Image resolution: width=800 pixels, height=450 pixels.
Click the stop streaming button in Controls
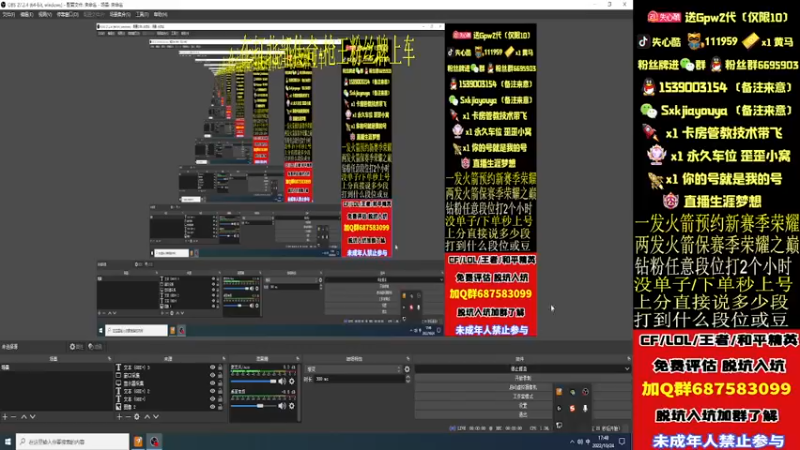(x=519, y=369)
